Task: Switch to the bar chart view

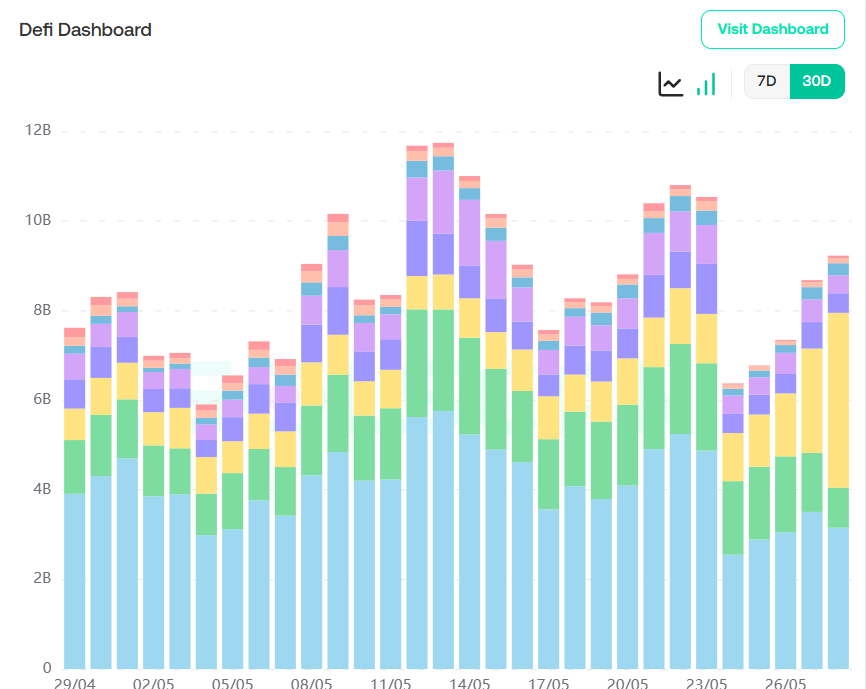Action: click(x=706, y=83)
